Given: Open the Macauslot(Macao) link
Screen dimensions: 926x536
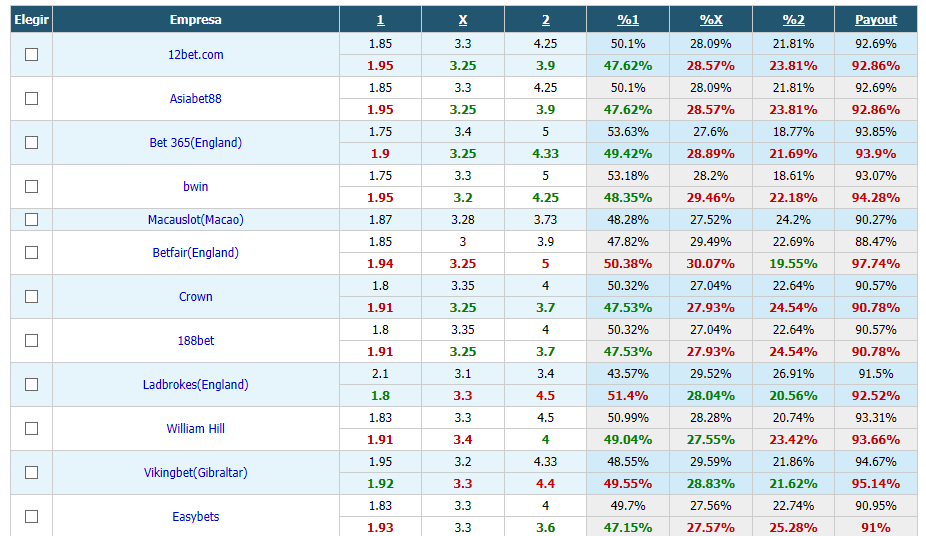Looking at the screenshot, I should 195,220.
